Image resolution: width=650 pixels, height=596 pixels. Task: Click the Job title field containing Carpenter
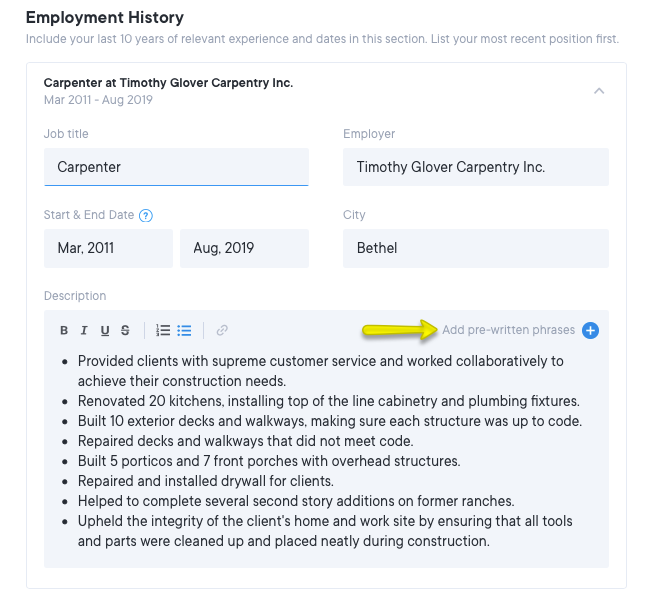(x=176, y=167)
